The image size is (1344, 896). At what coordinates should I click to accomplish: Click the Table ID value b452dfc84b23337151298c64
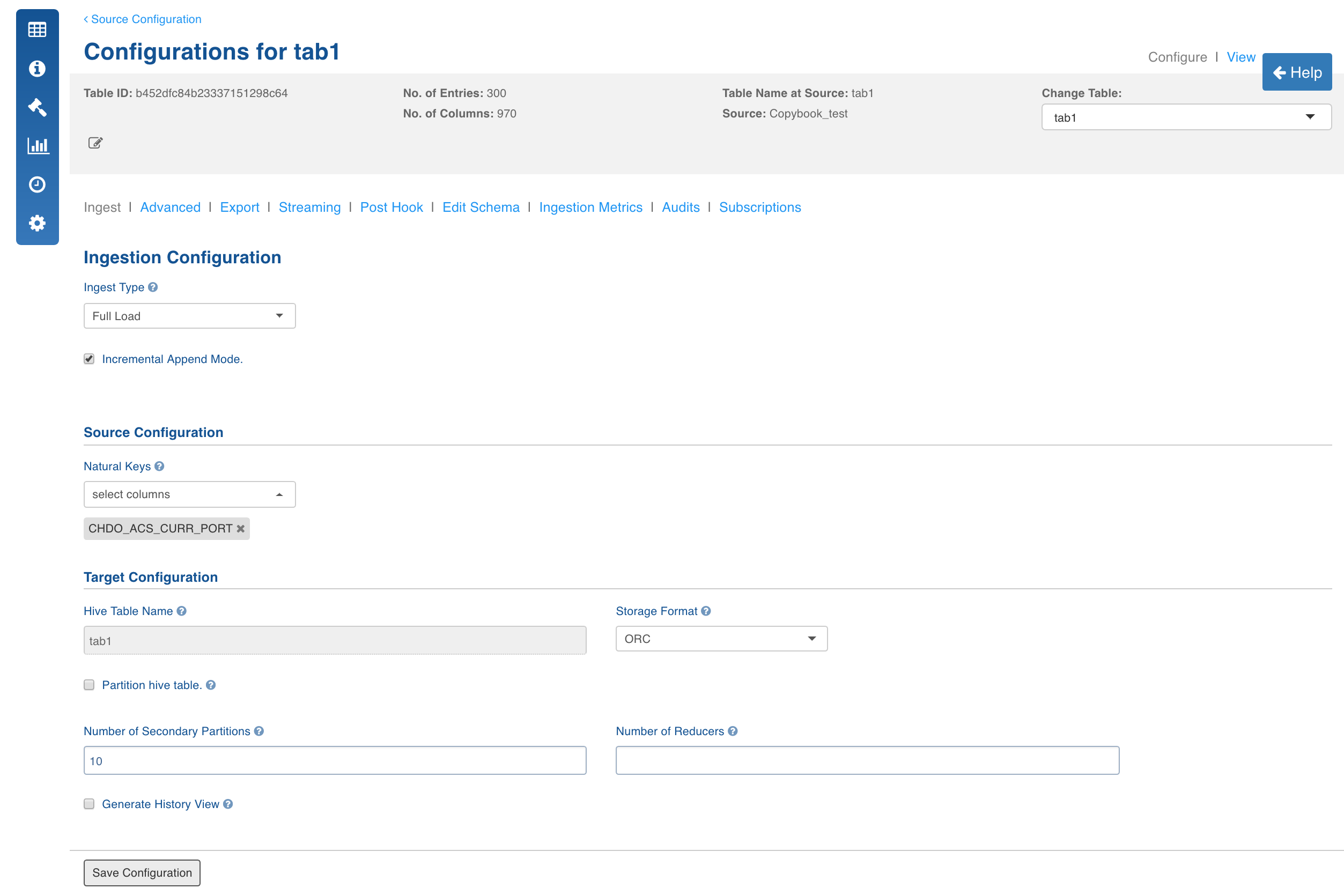pyautogui.click(x=212, y=93)
